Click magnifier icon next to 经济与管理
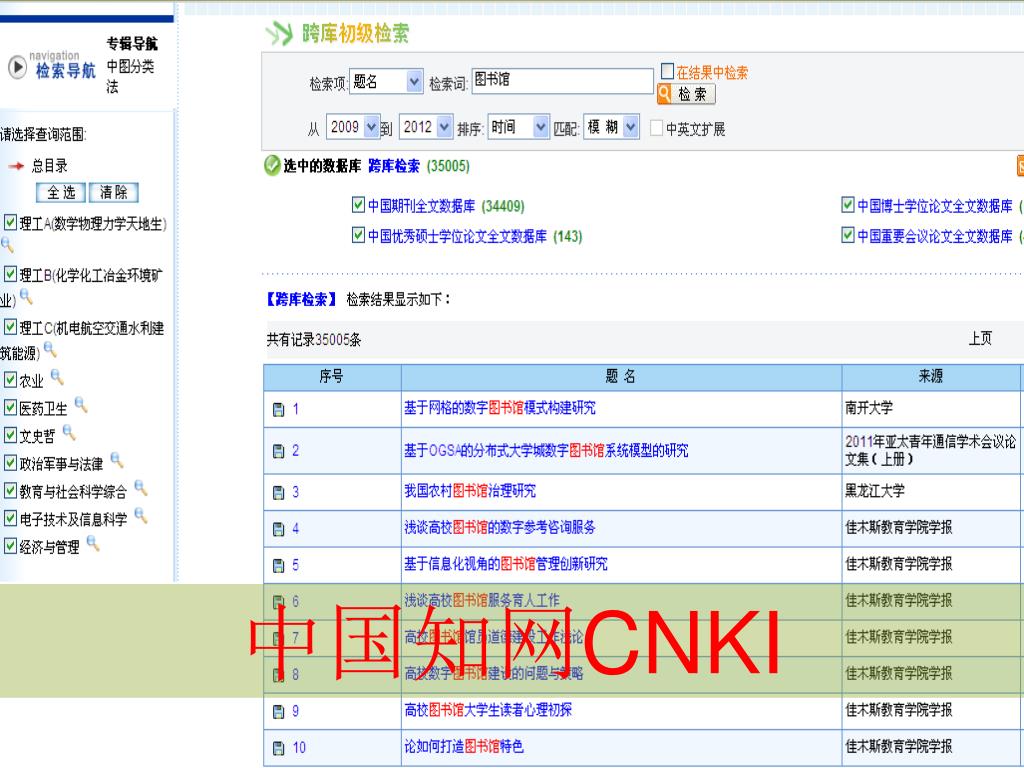1024x768 pixels. [x=93, y=544]
